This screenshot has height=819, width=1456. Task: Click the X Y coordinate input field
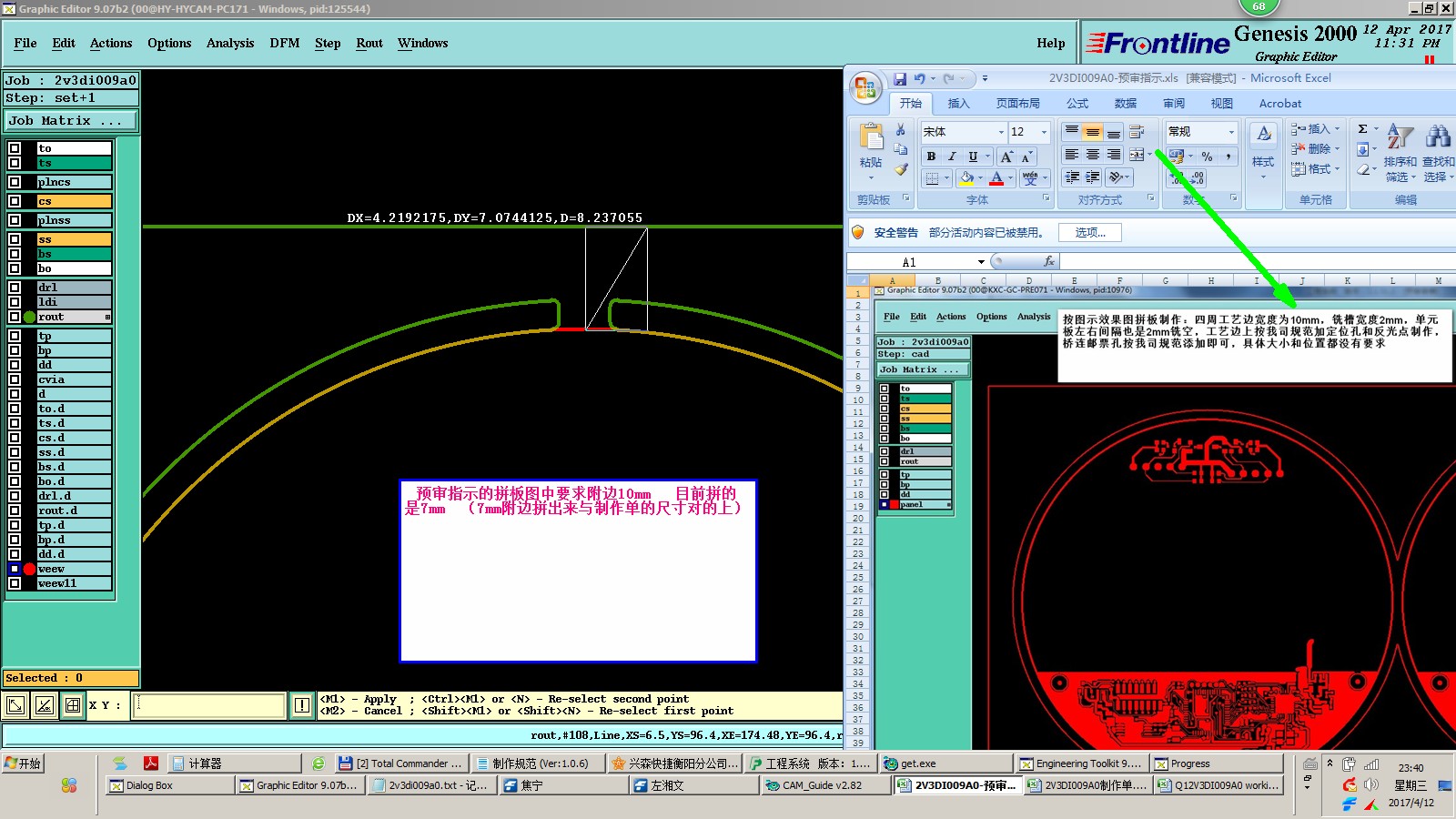(208, 705)
